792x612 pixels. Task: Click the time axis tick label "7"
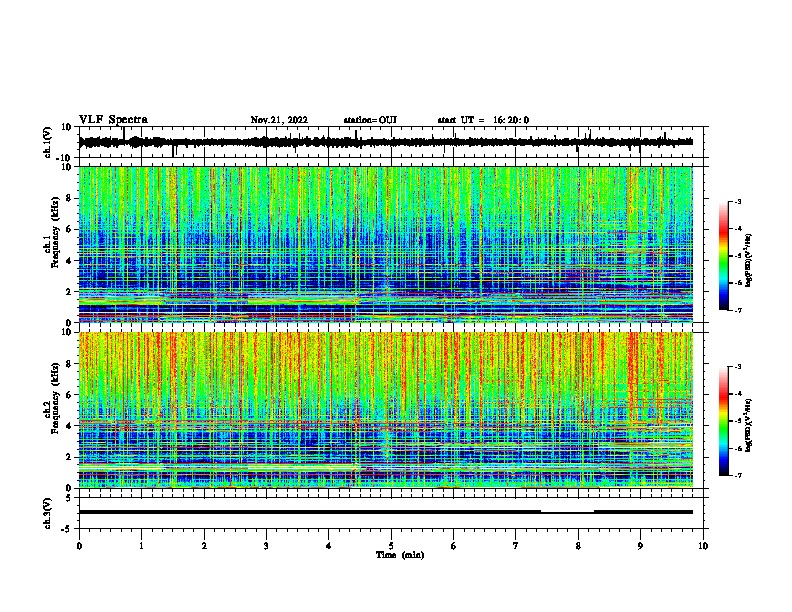pos(516,546)
